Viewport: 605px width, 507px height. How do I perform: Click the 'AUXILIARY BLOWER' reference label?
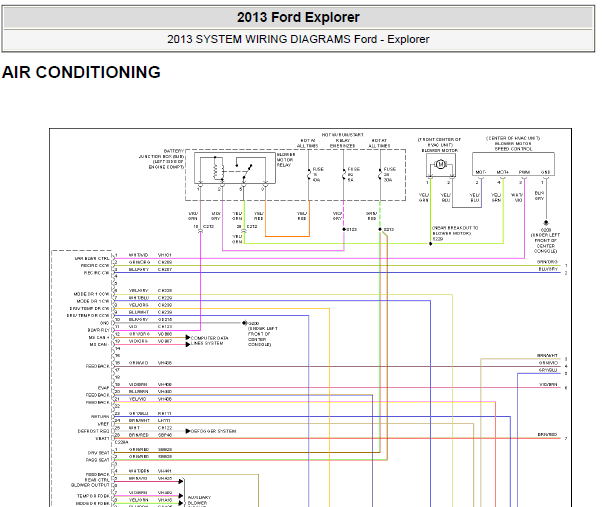click(x=199, y=500)
